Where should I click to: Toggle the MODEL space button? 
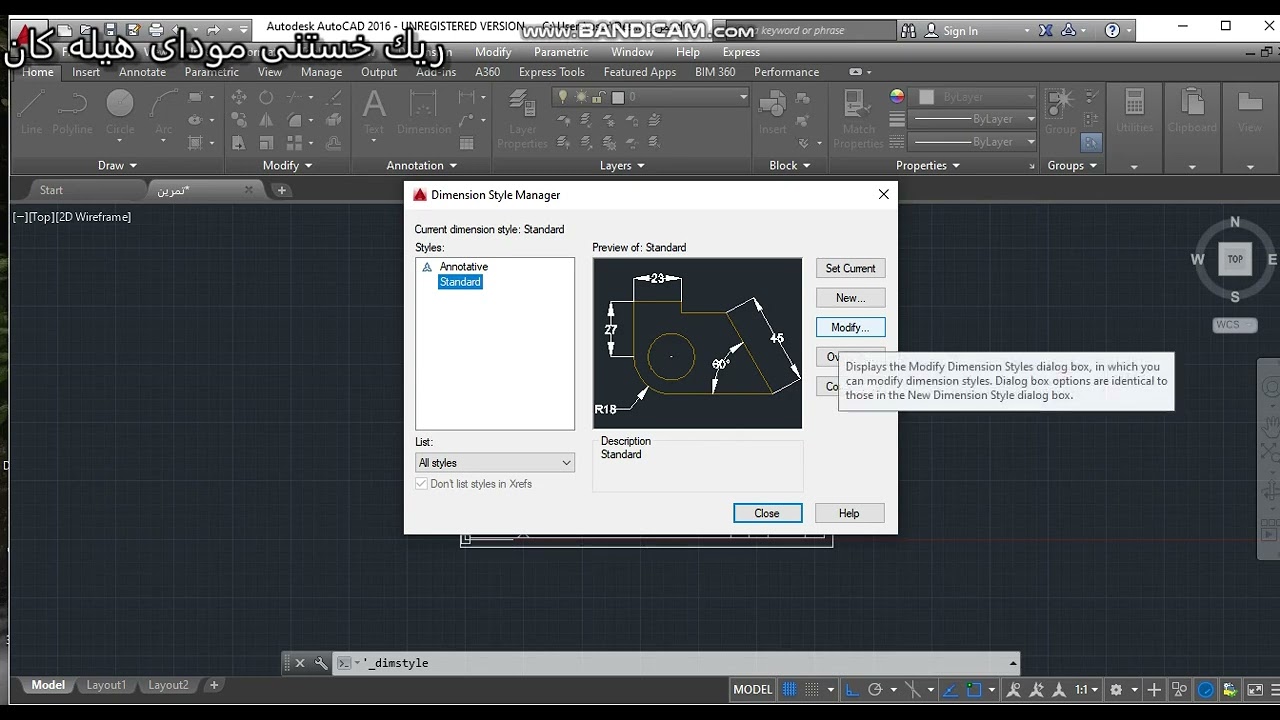pyautogui.click(x=753, y=689)
